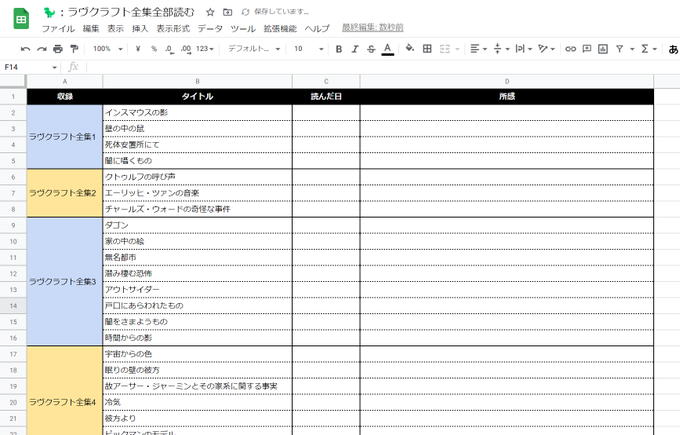Click the Print icon
The width and height of the screenshot is (680, 435).
coord(58,49)
